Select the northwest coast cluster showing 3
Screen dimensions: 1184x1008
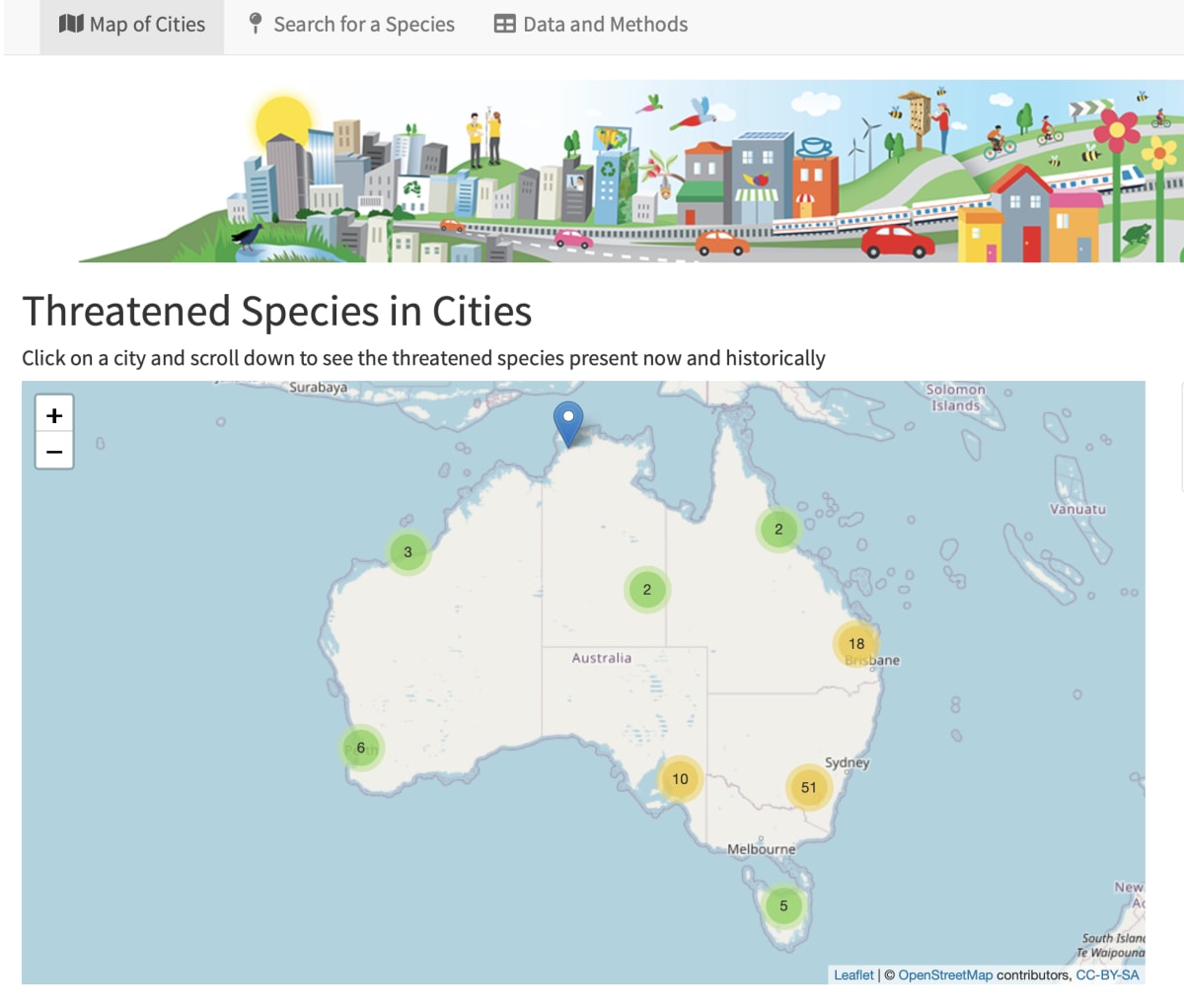(408, 552)
